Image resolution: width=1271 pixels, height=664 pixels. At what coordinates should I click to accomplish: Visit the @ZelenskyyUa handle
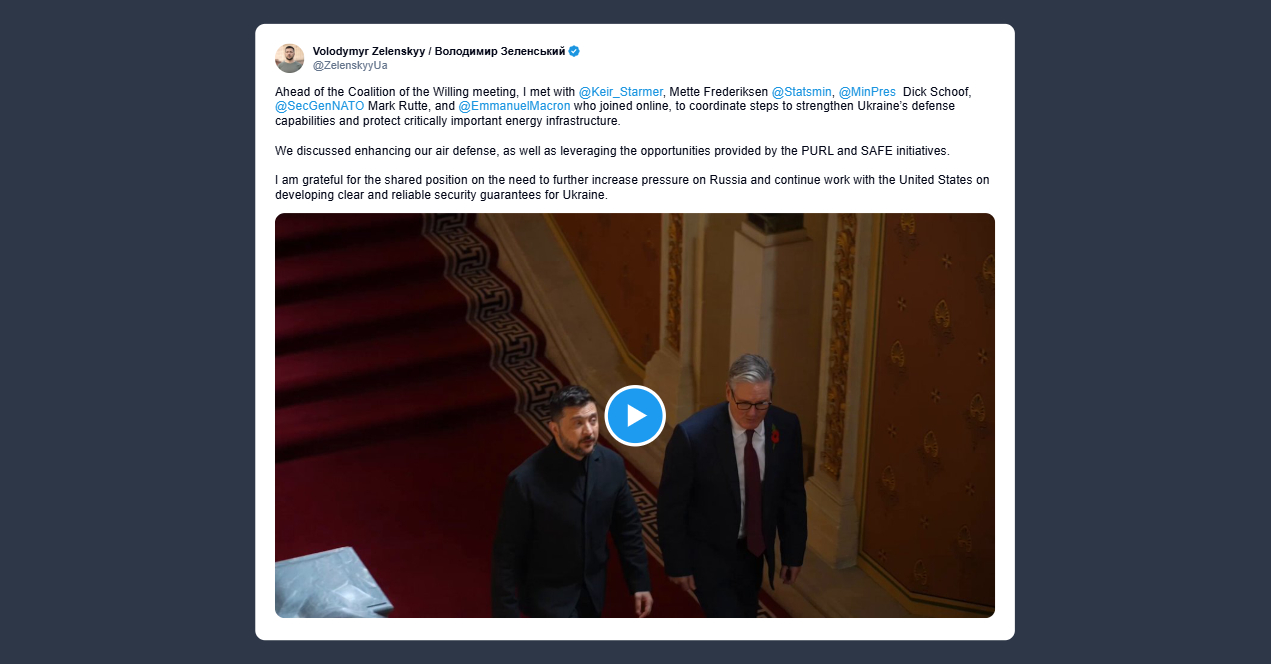[x=350, y=65]
